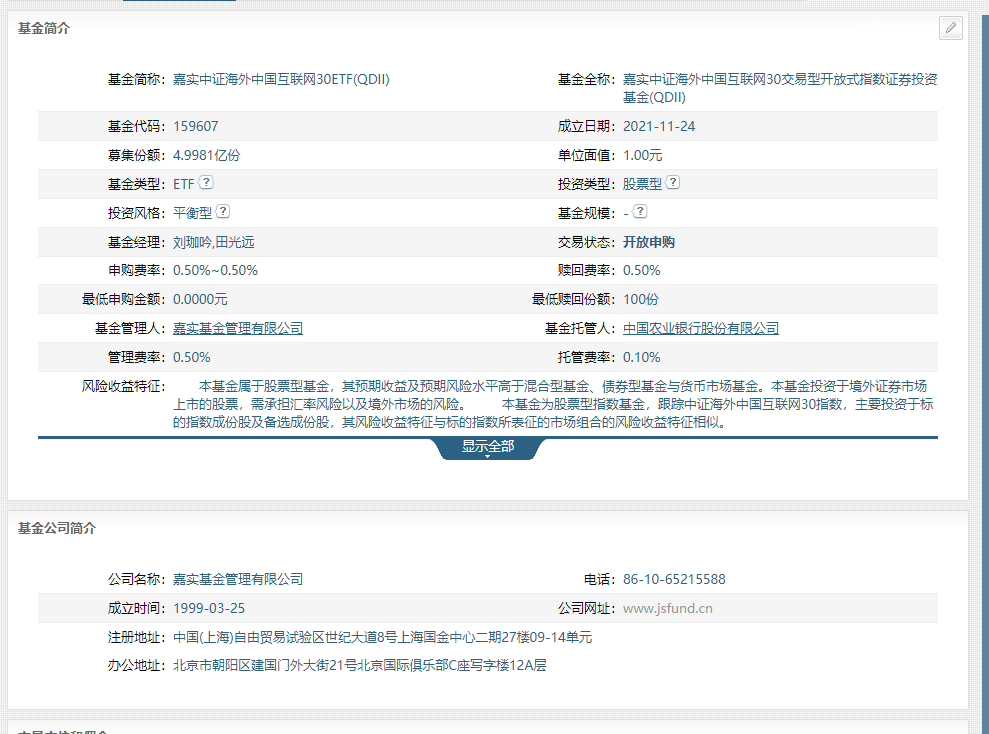Open the help tooltip icon after 平衡型
This screenshot has width=989, height=734.
point(223,212)
